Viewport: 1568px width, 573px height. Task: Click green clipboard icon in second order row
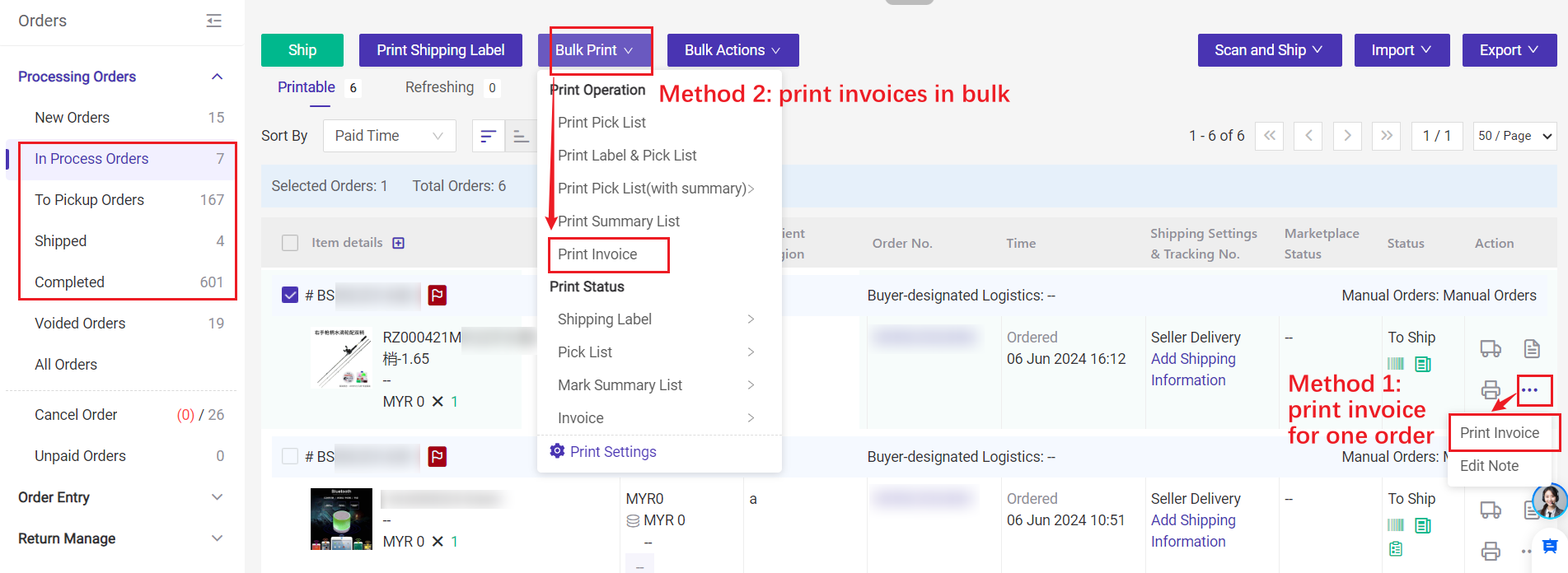[x=1396, y=549]
